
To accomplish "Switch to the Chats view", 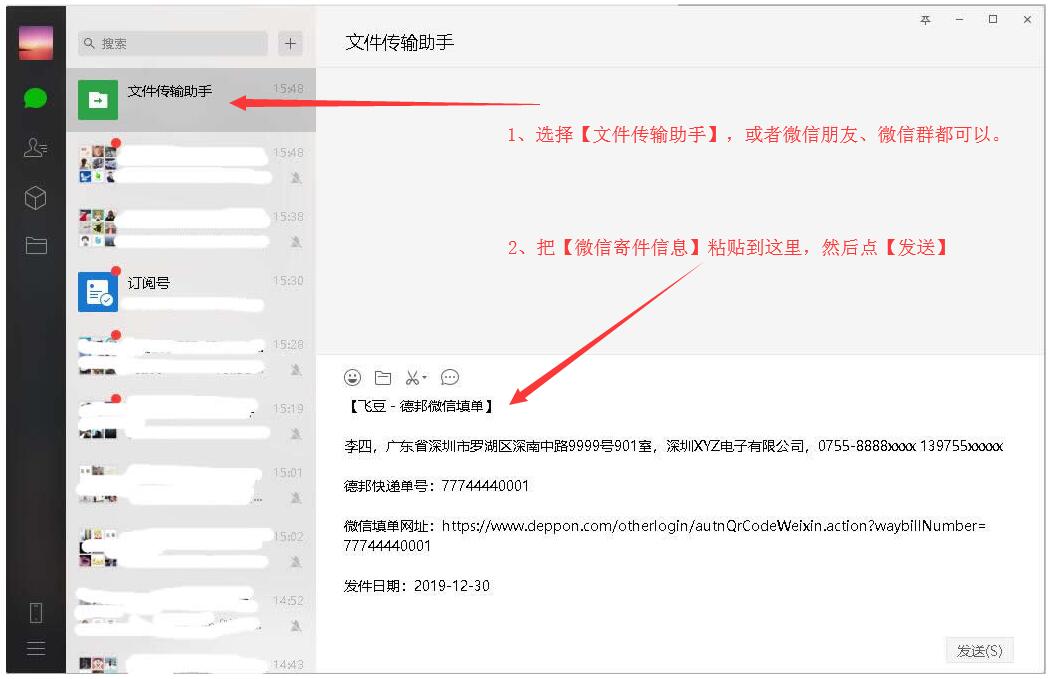I will [x=36, y=98].
